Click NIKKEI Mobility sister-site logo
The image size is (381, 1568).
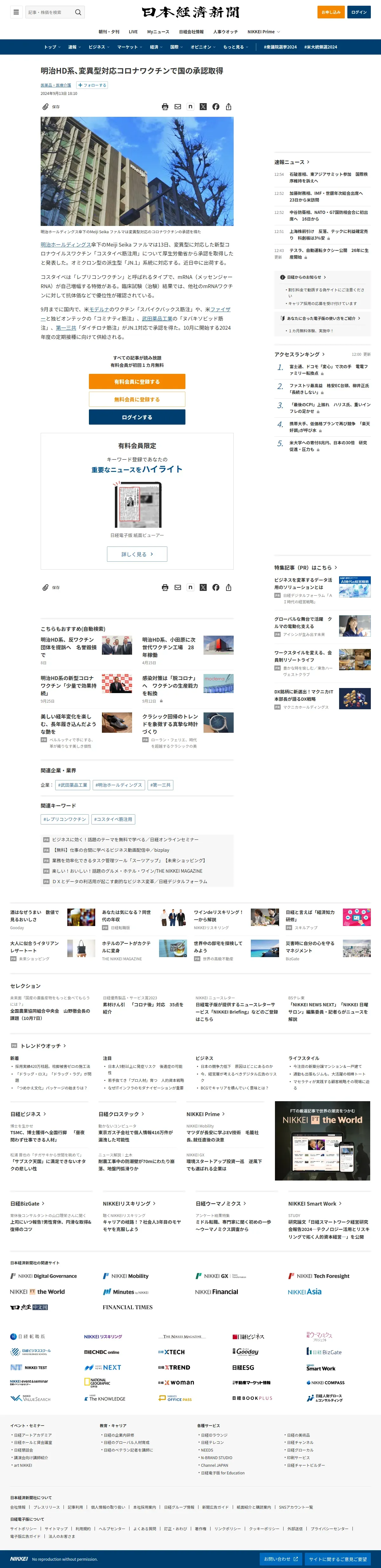(x=125, y=1276)
